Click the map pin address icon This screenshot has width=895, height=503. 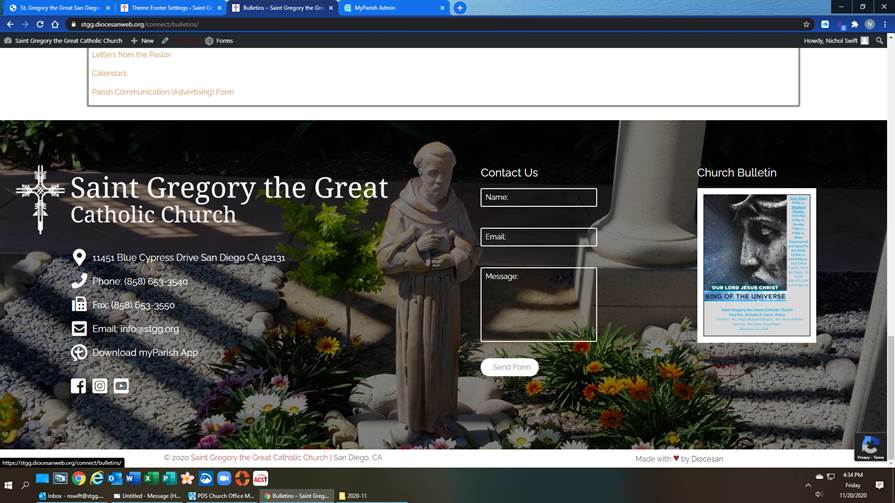(x=79, y=258)
